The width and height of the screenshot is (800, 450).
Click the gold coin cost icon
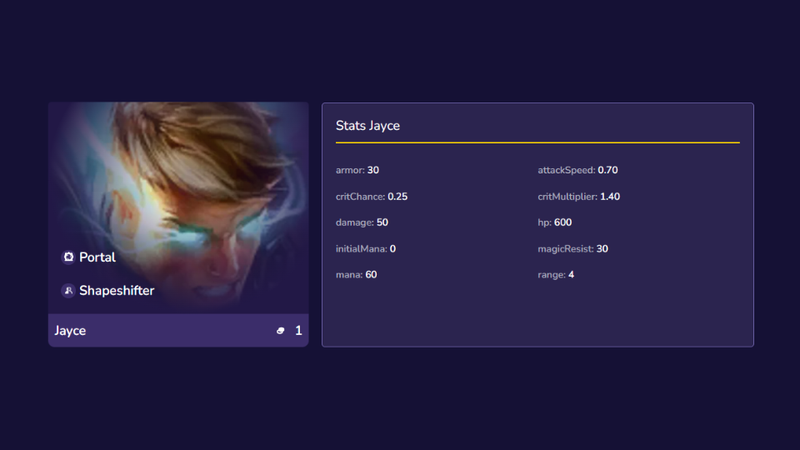point(280,331)
